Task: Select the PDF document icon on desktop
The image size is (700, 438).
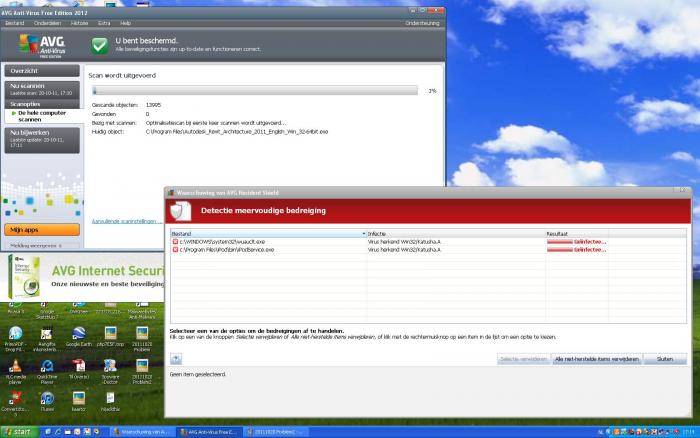Action: (x=79, y=370)
